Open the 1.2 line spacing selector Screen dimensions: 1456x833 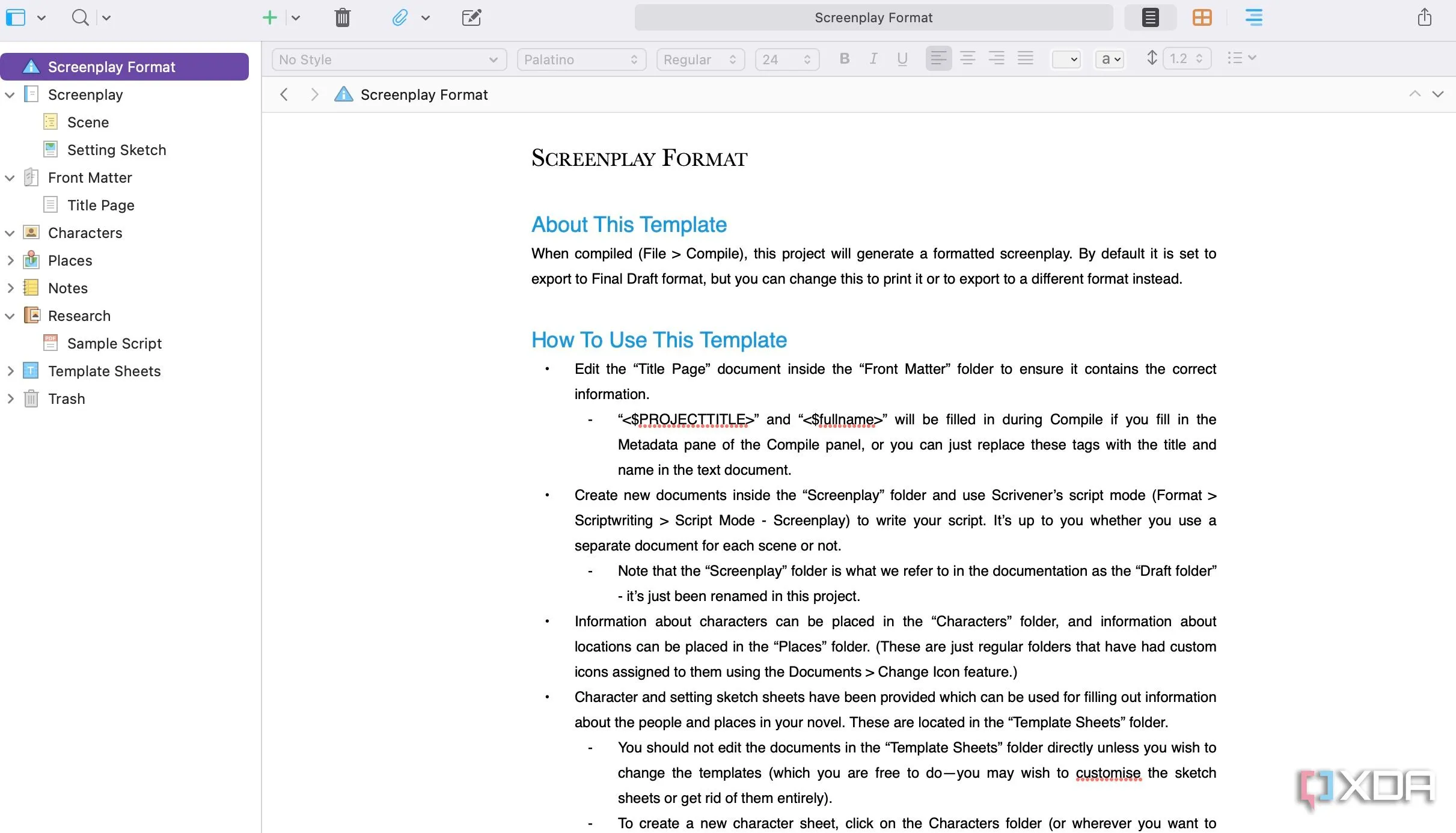click(1187, 59)
